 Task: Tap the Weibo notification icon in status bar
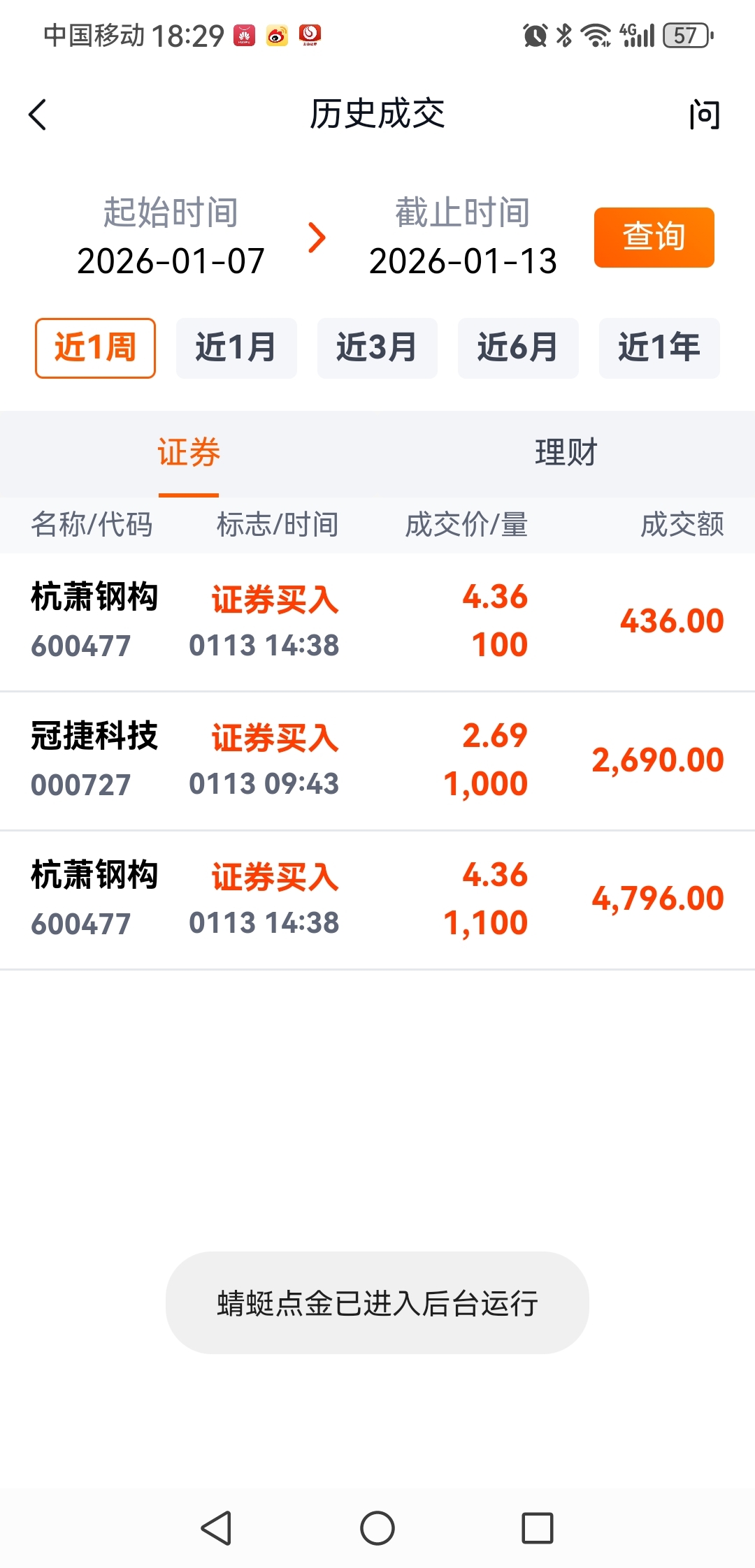click(x=277, y=35)
